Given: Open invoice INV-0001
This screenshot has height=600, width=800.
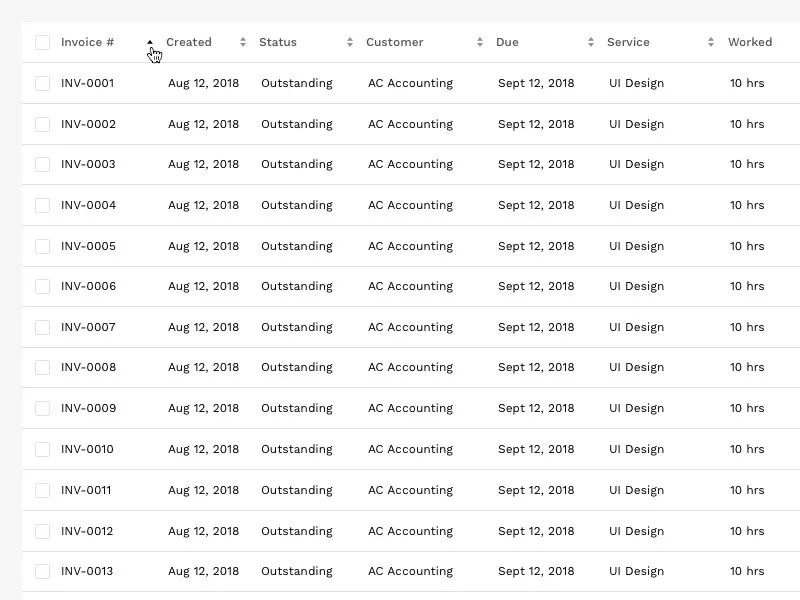Looking at the screenshot, I should pyautogui.click(x=87, y=83).
